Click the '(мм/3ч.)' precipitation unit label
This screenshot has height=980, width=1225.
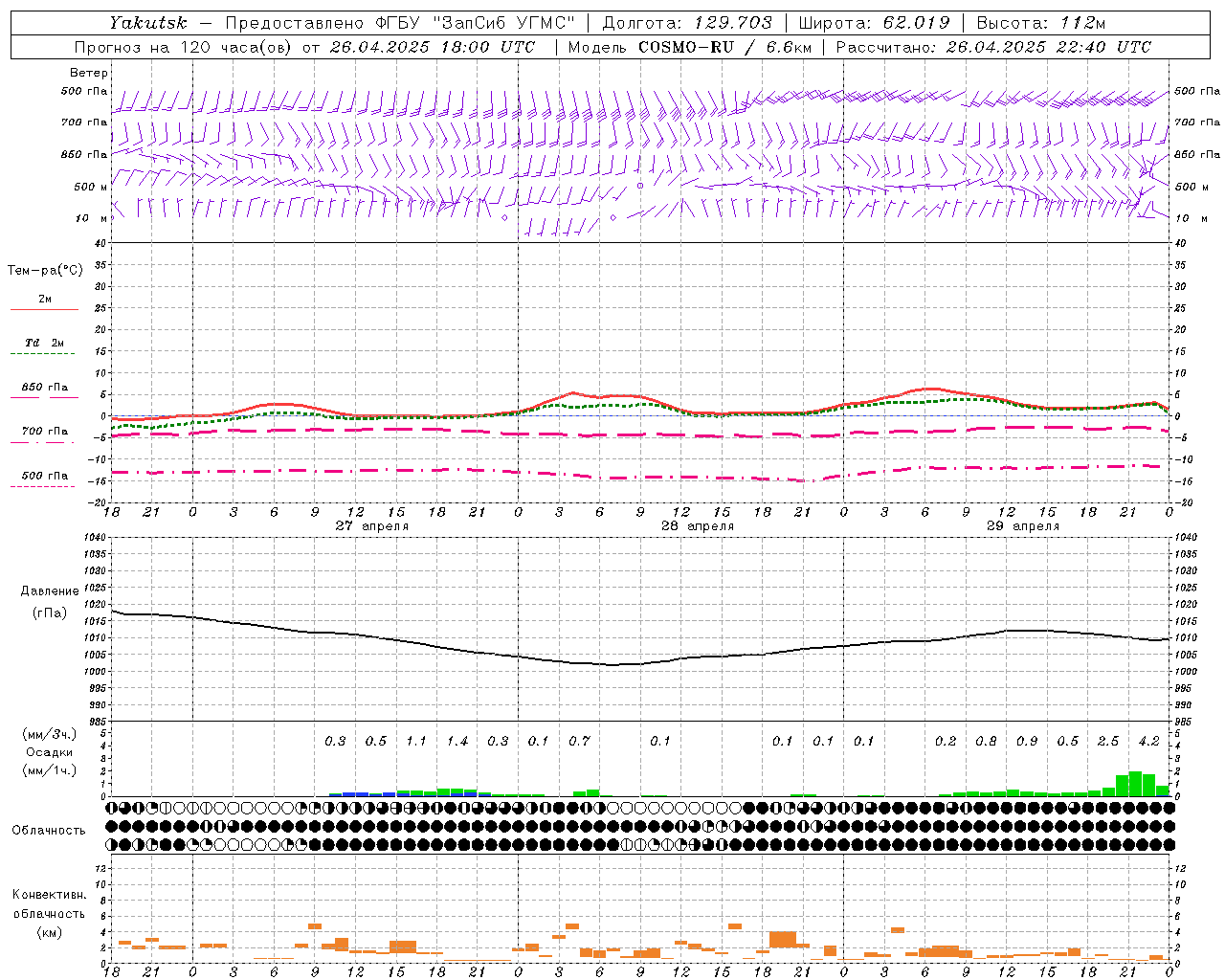[50, 734]
